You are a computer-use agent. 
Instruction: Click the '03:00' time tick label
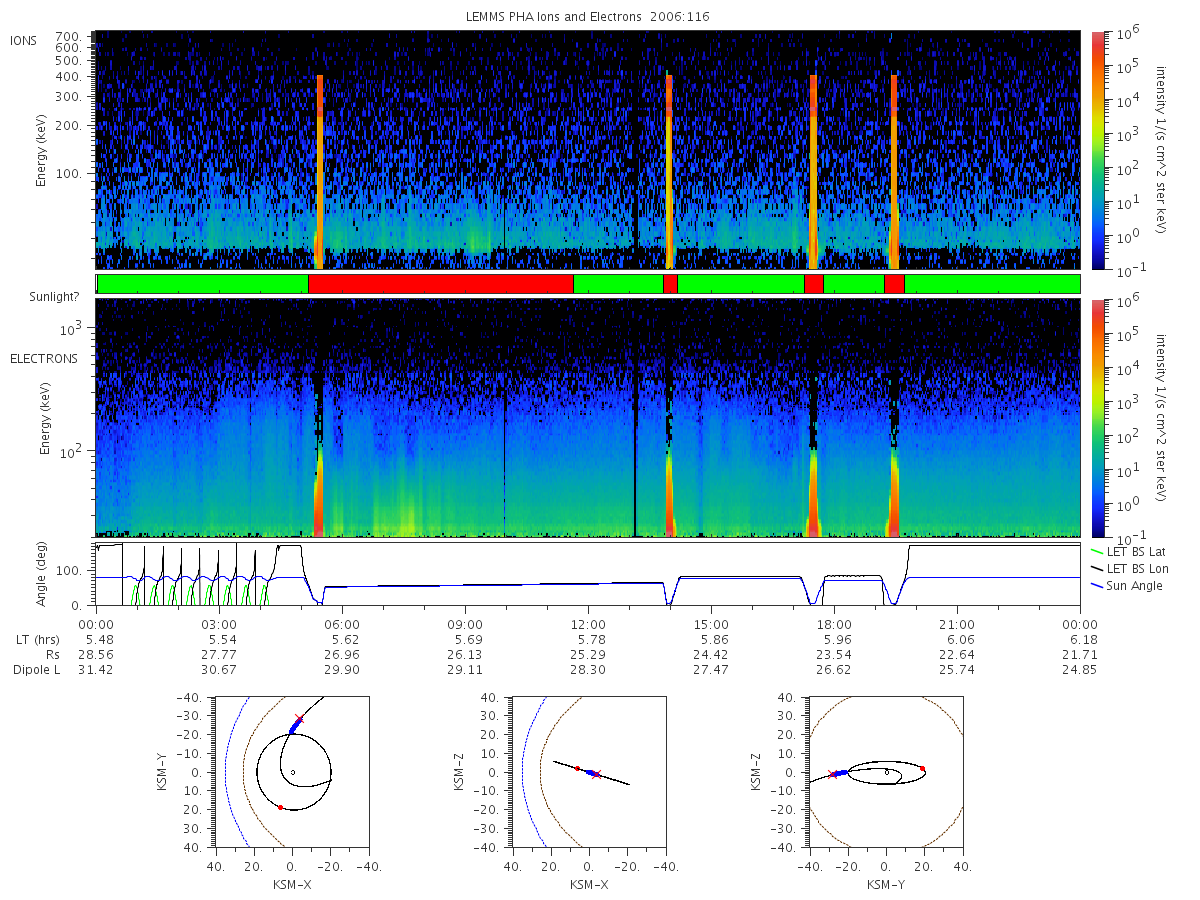(219, 624)
